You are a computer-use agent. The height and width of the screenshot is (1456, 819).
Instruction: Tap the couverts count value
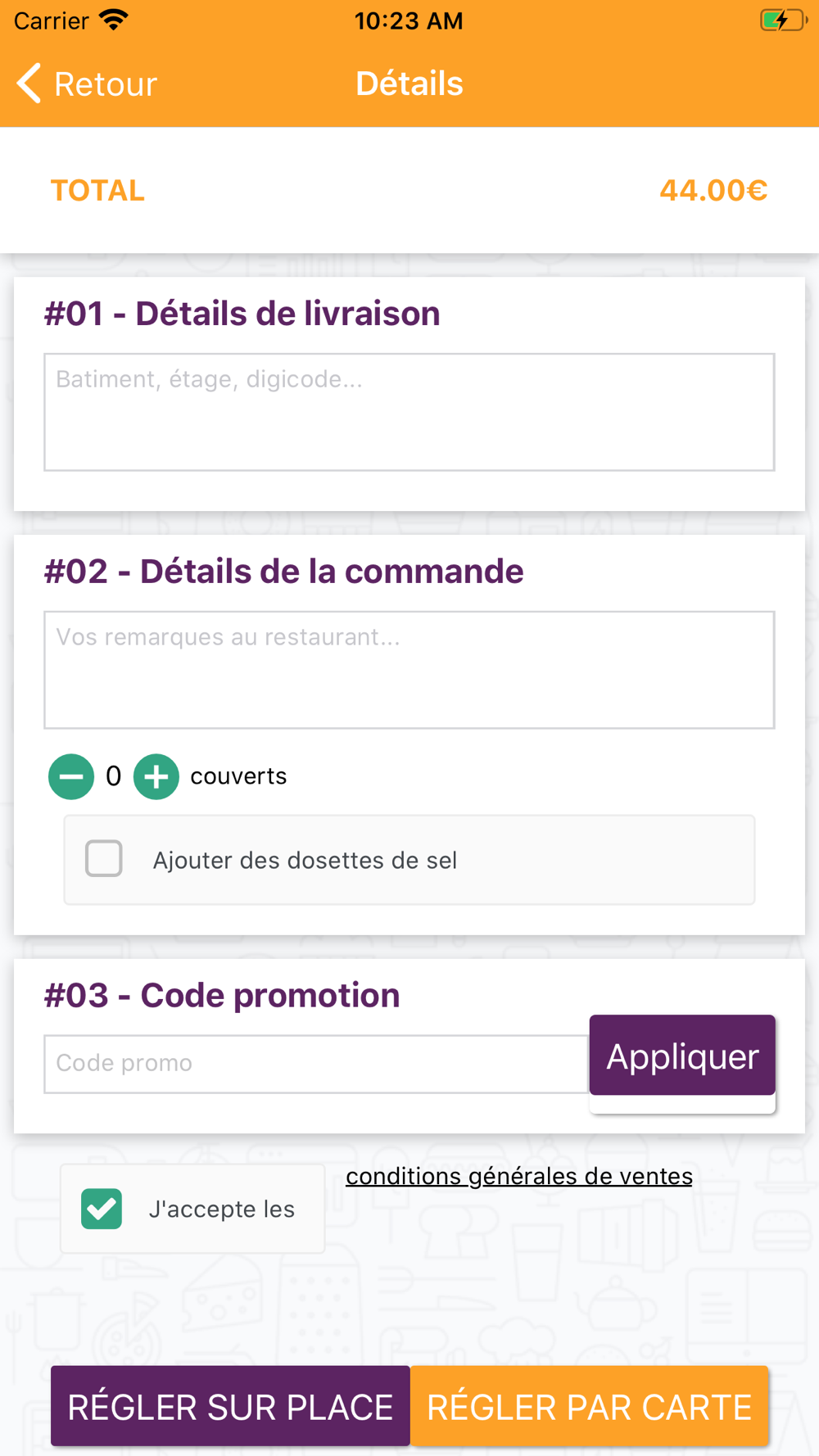pyautogui.click(x=114, y=776)
